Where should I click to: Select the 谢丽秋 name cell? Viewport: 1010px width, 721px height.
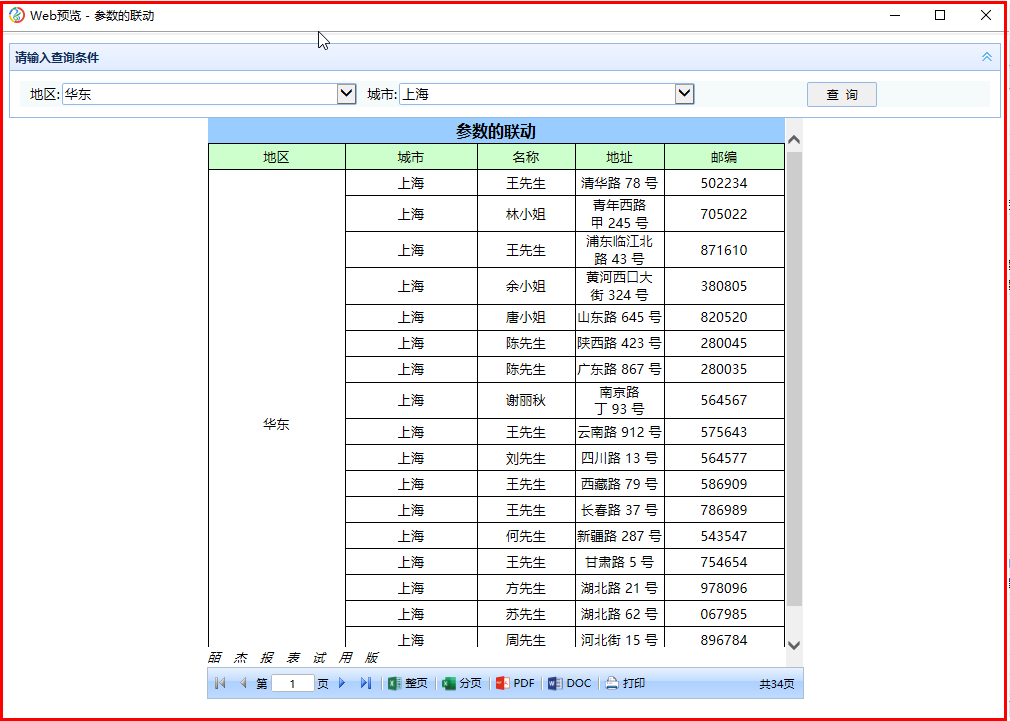coord(526,400)
